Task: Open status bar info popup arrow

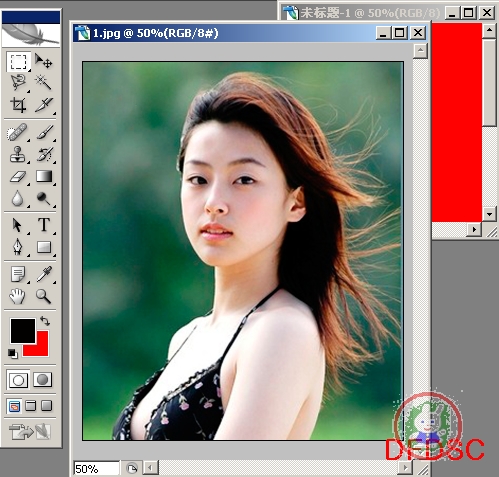Action: point(132,468)
